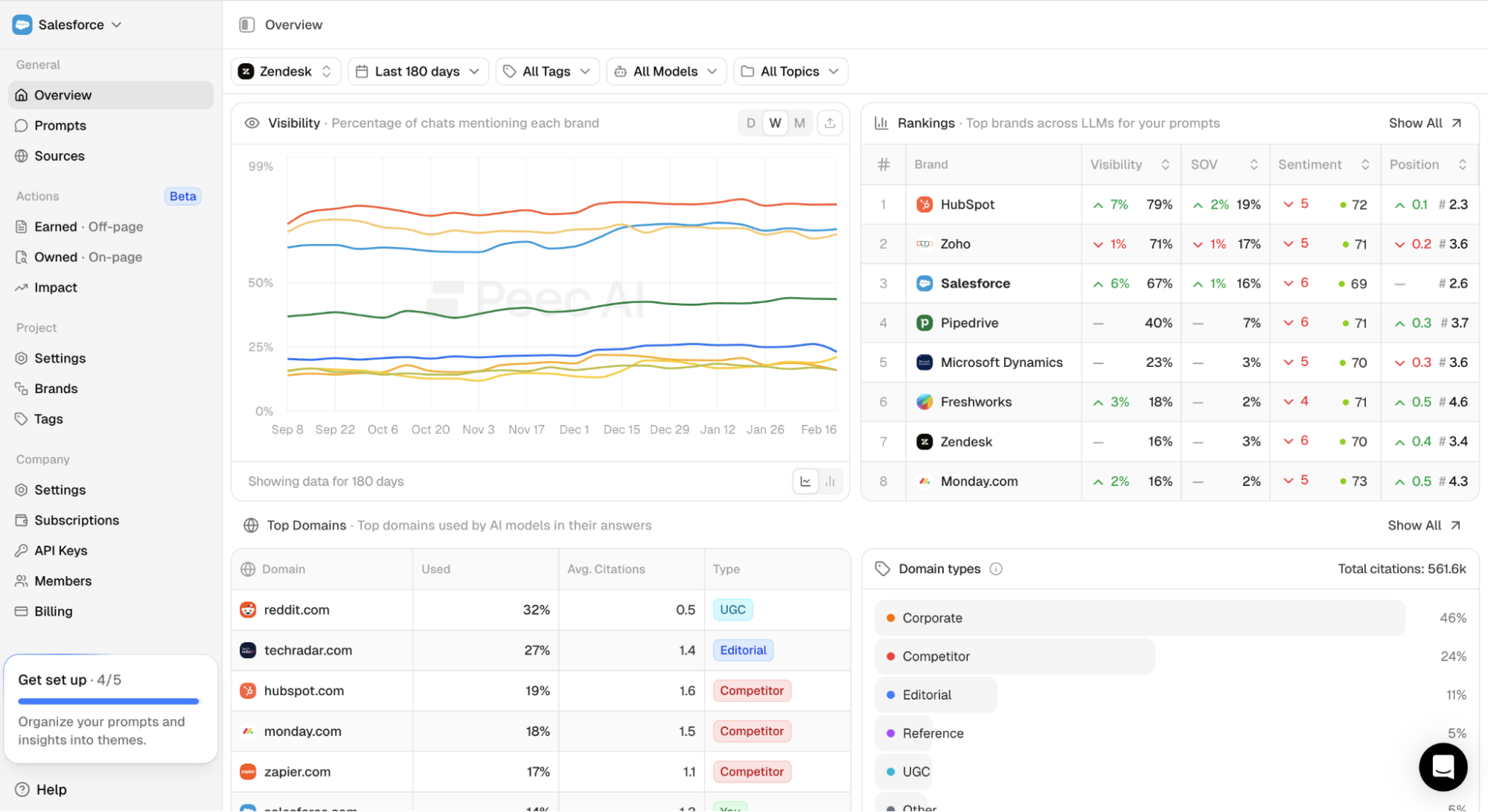Click the techradar.com favicon
1488x812 pixels.
point(248,650)
